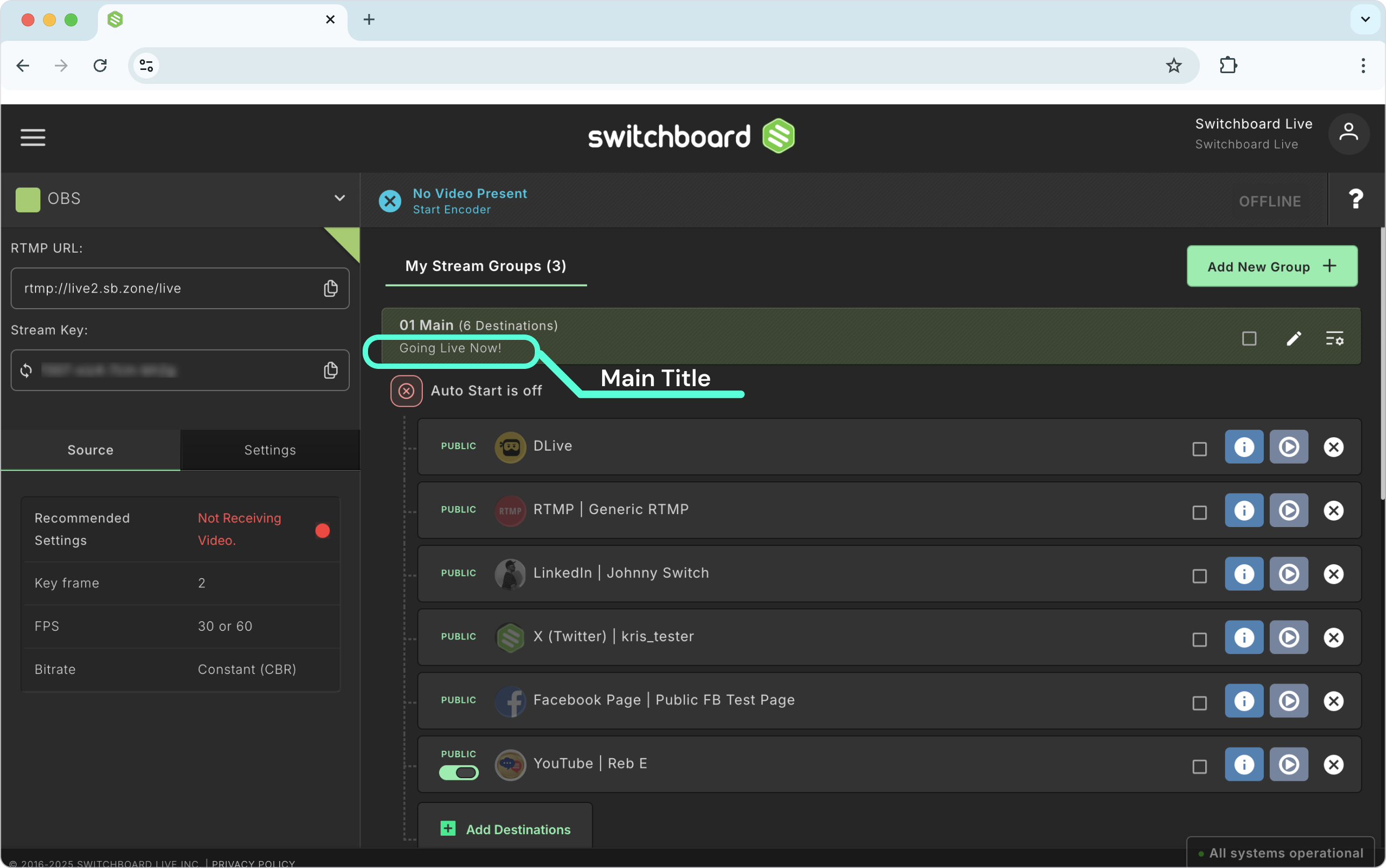This screenshot has width=1386, height=868.
Task: Remove the Facebook Page destination
Action: [x=1334, y=701]
